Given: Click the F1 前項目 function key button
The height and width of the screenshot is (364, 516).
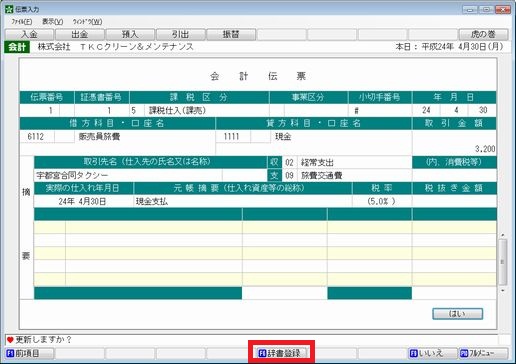Looking at the screenshot, I should tap(29, 353).
